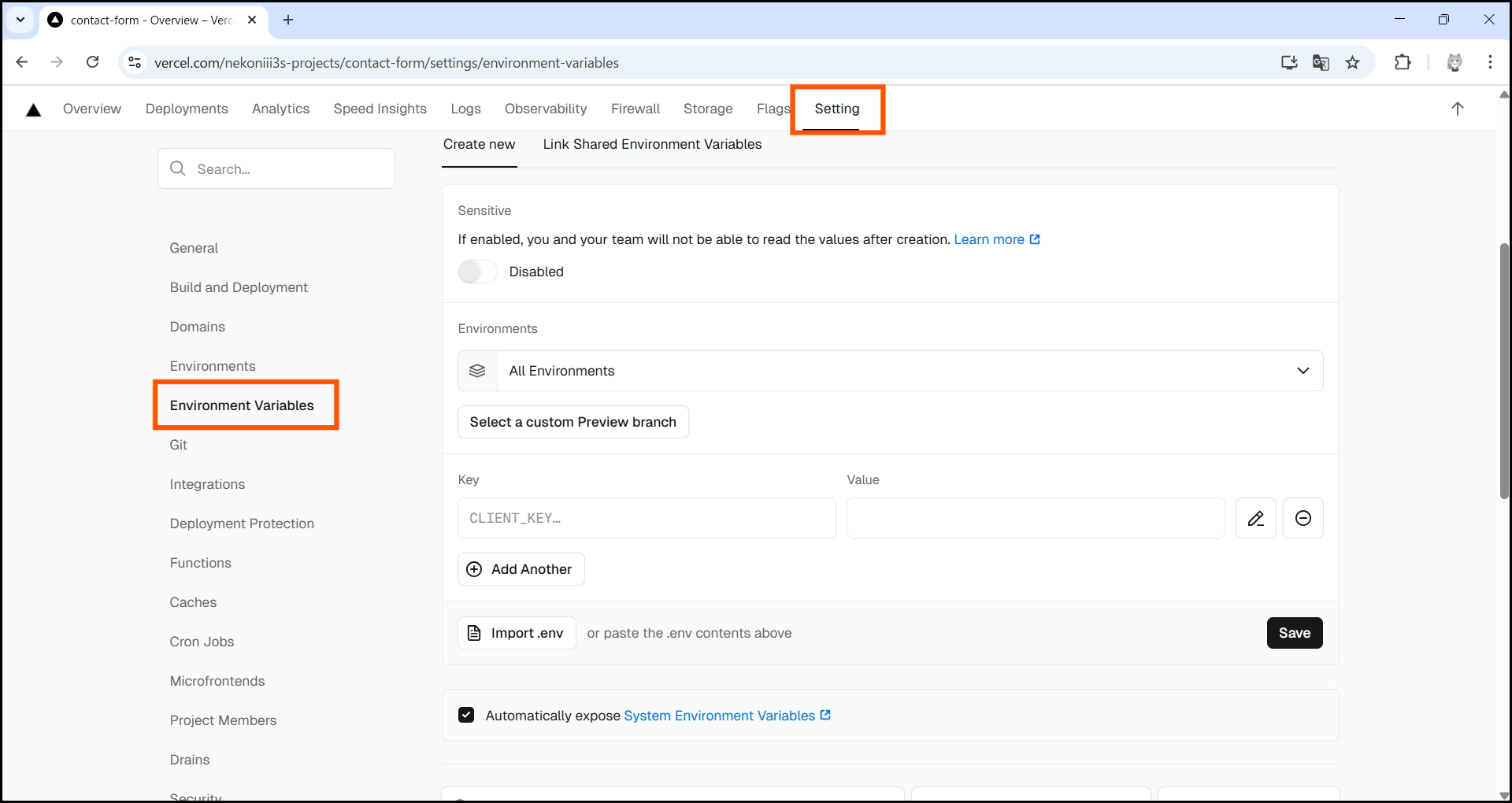Open System Environment Variables link

(x=719, y=716)
